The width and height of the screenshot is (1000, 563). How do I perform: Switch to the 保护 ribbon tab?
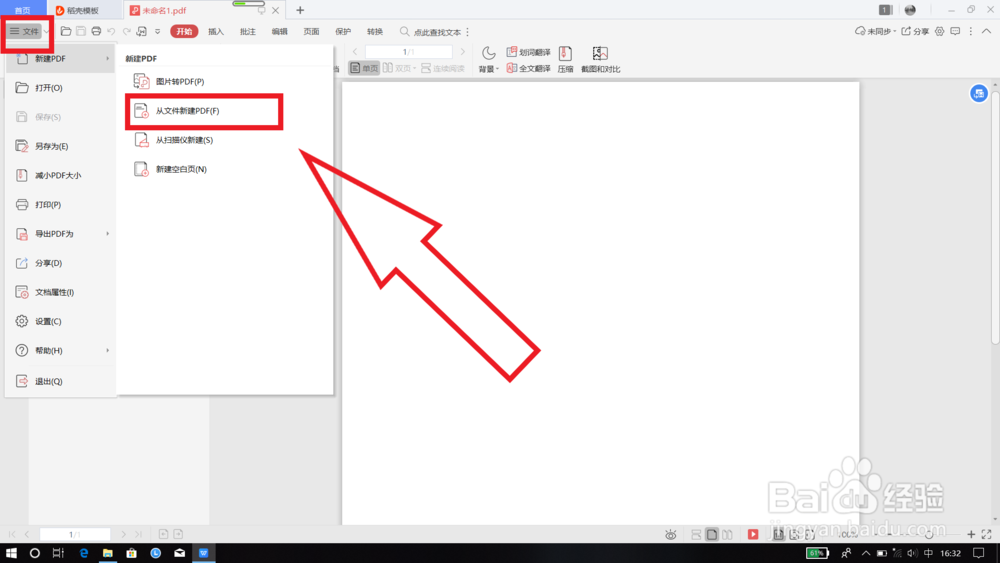click(343, 31)
